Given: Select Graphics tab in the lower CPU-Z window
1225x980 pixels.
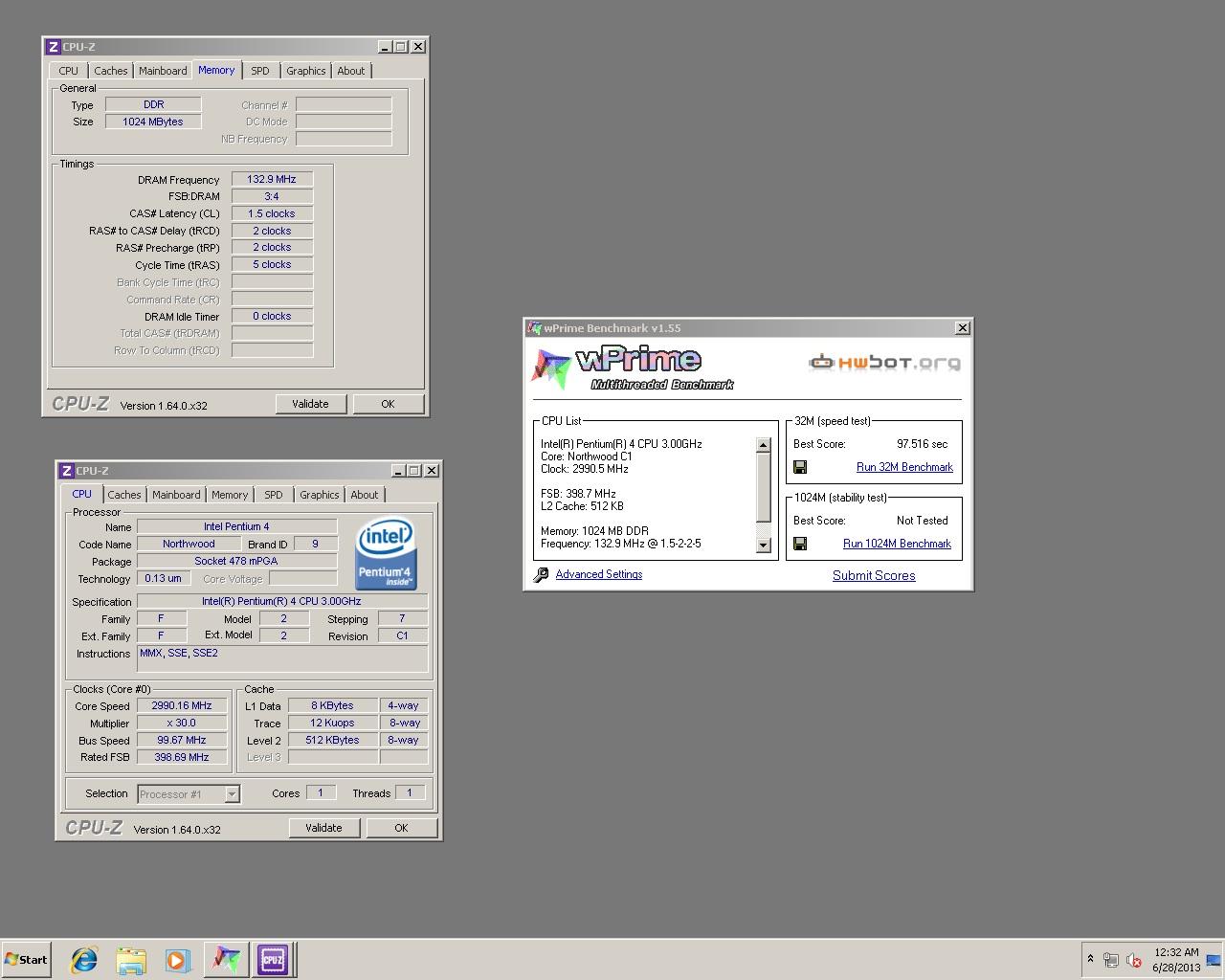Looking at the screenshot, I should (x=320, y=495).
